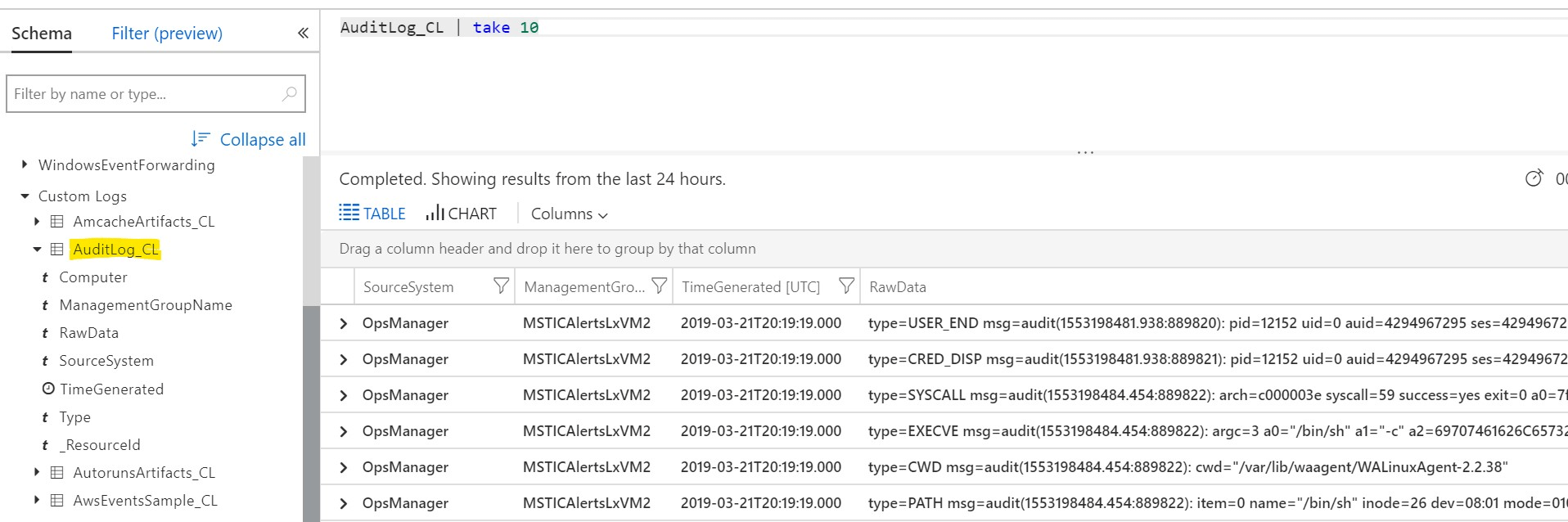
Task: Open filter for TimeGenerated column
Action: point(847,286)
